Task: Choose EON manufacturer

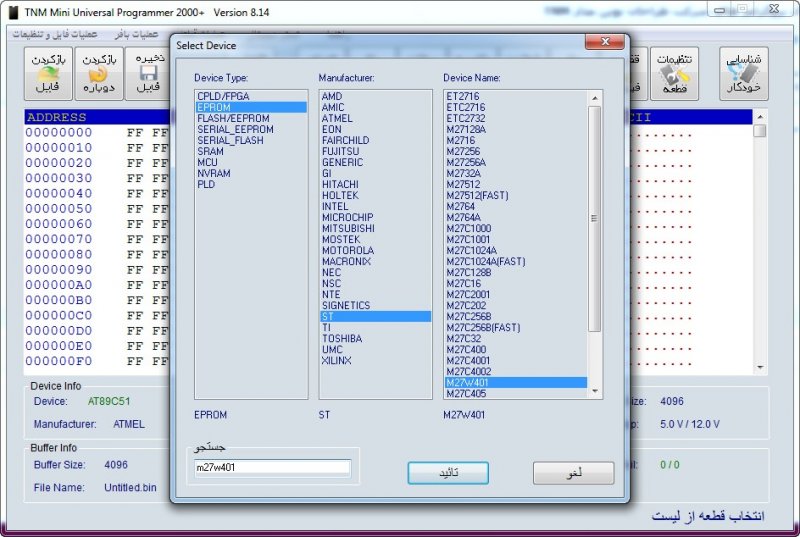Action: click(x=376, y=130)
